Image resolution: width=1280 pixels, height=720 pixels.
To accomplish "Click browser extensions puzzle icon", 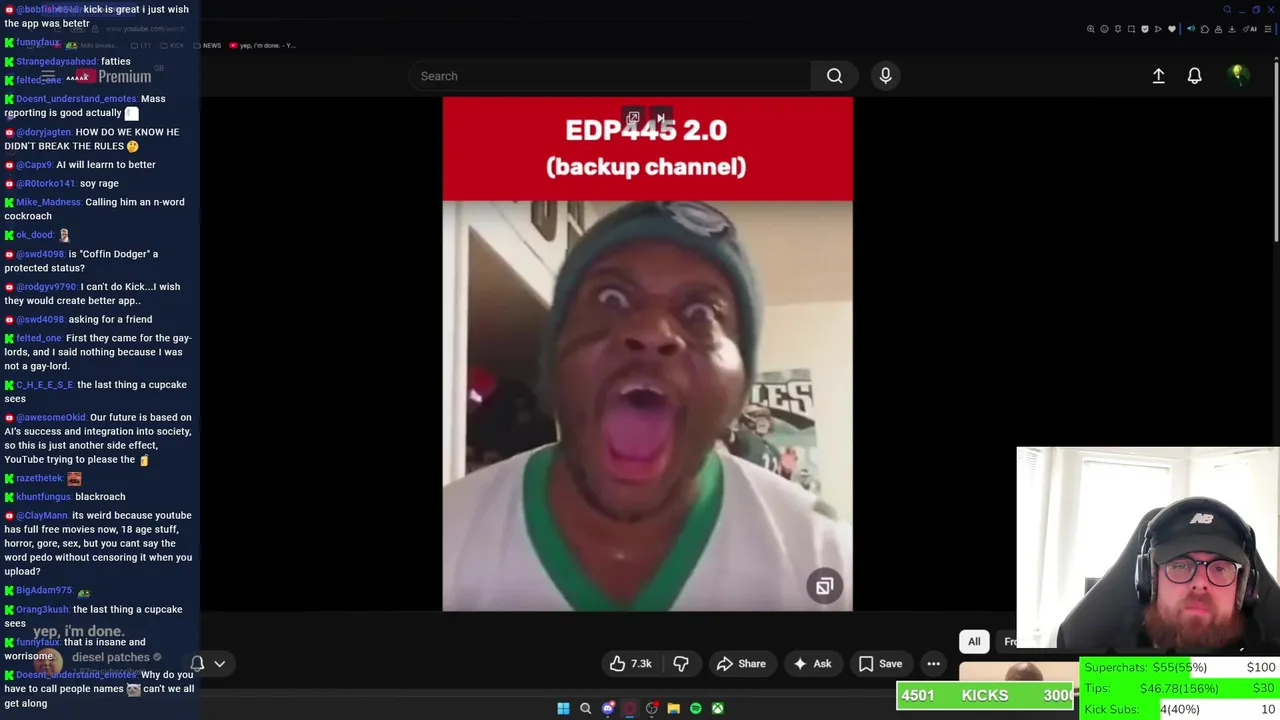I will pos(1205,29).
